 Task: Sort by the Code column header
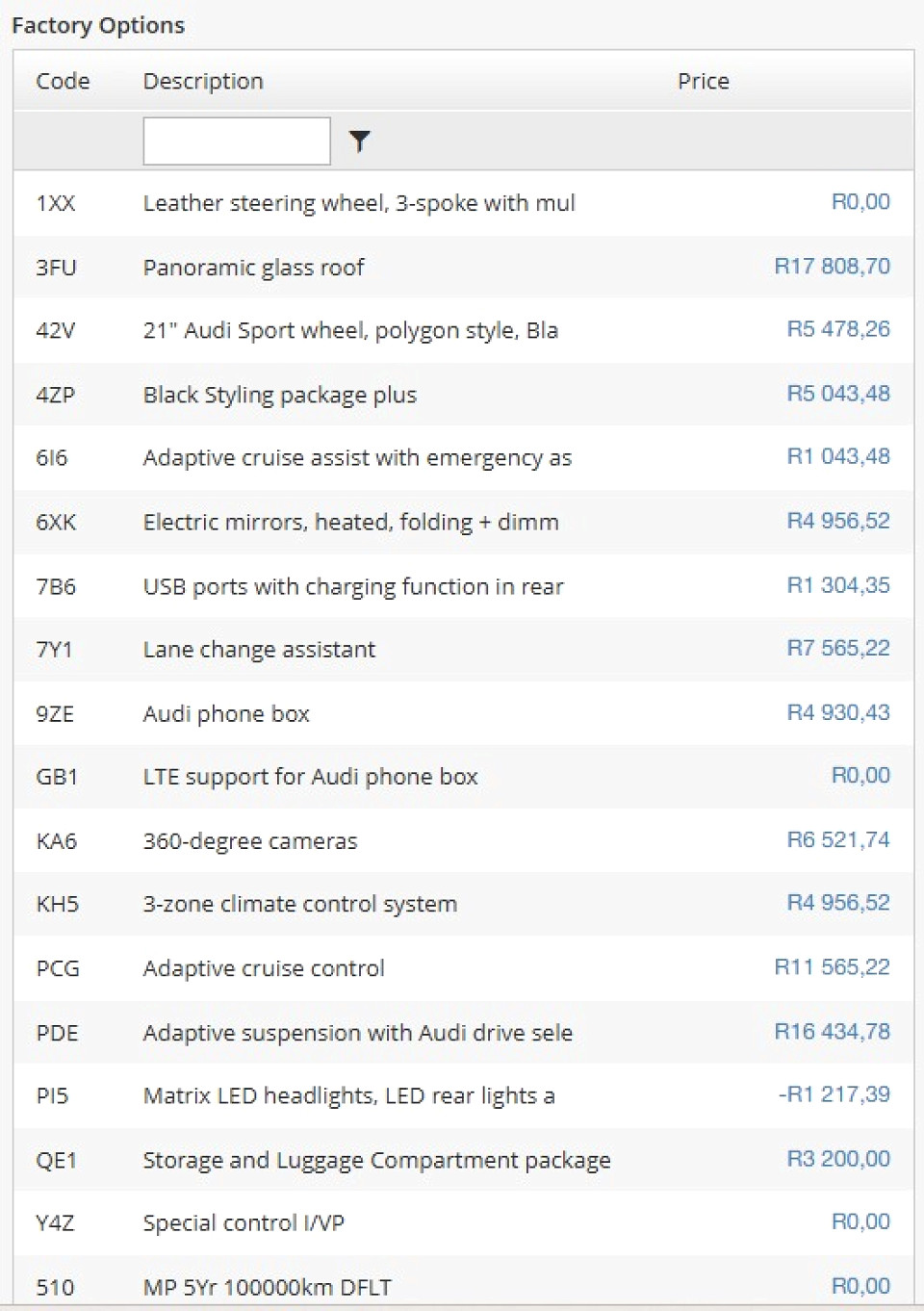[x=63, y=82]
